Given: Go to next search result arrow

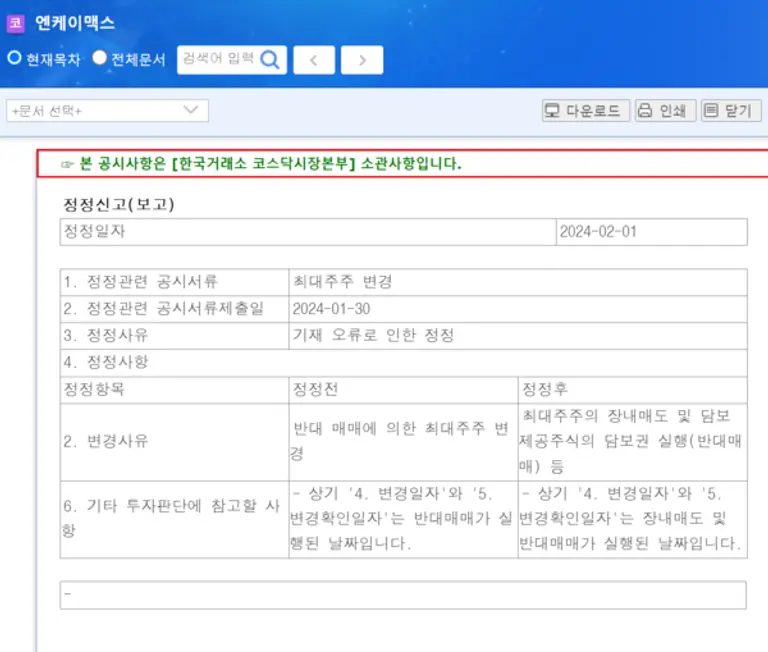Looking at the screenshot, I should [361, 60].
